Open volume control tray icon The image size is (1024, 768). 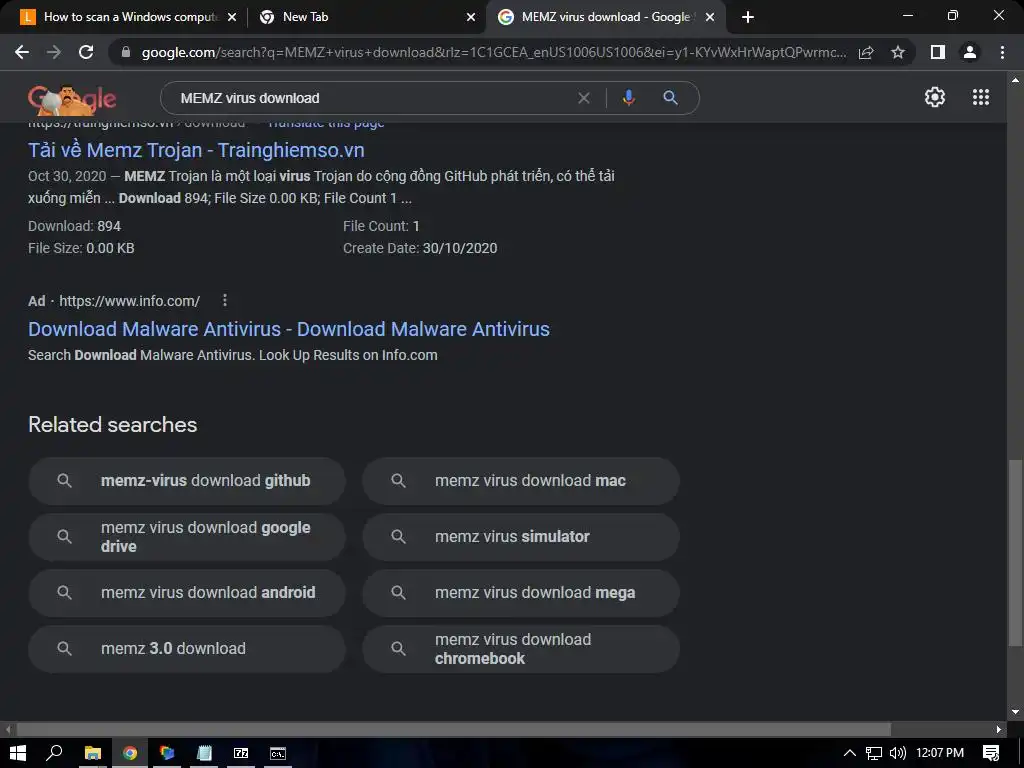(898, 753)
